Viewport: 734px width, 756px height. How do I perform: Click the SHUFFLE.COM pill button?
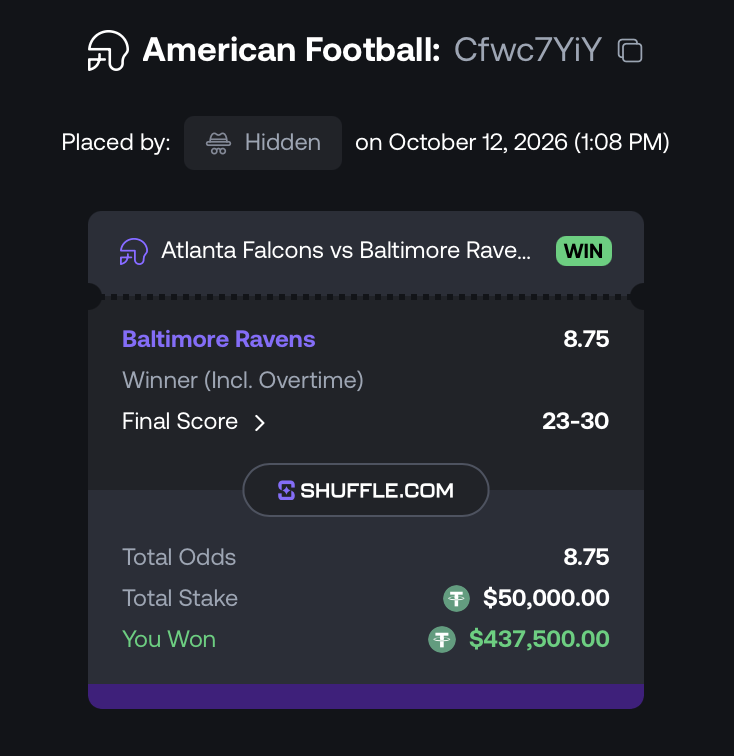coord(366,490)
